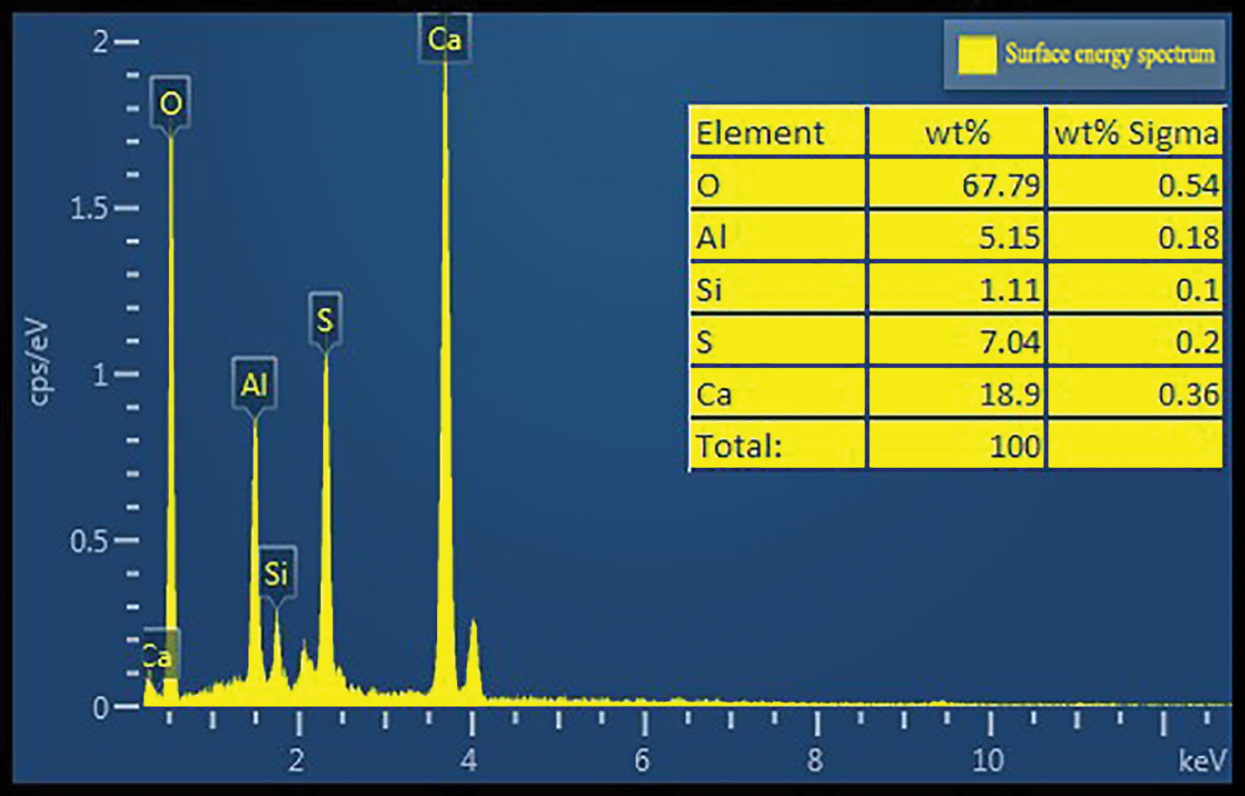Image resolution: width=1245 pixels, height=796 pixels.
Task: Click the Surface energy spectrum legend text
Action: point(1110,54)
